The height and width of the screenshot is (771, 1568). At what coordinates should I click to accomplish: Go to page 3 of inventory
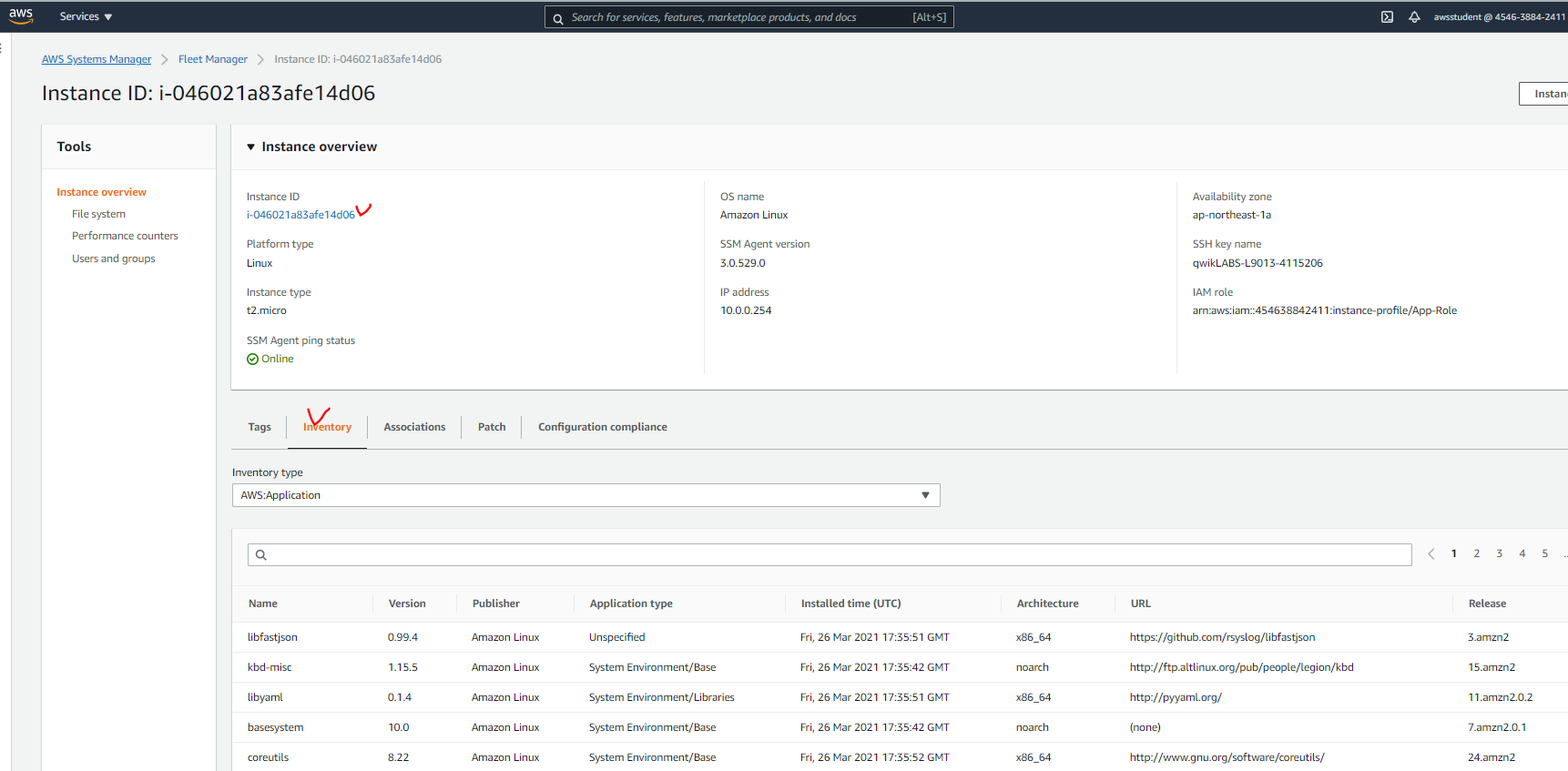[x=1500, y=553]
